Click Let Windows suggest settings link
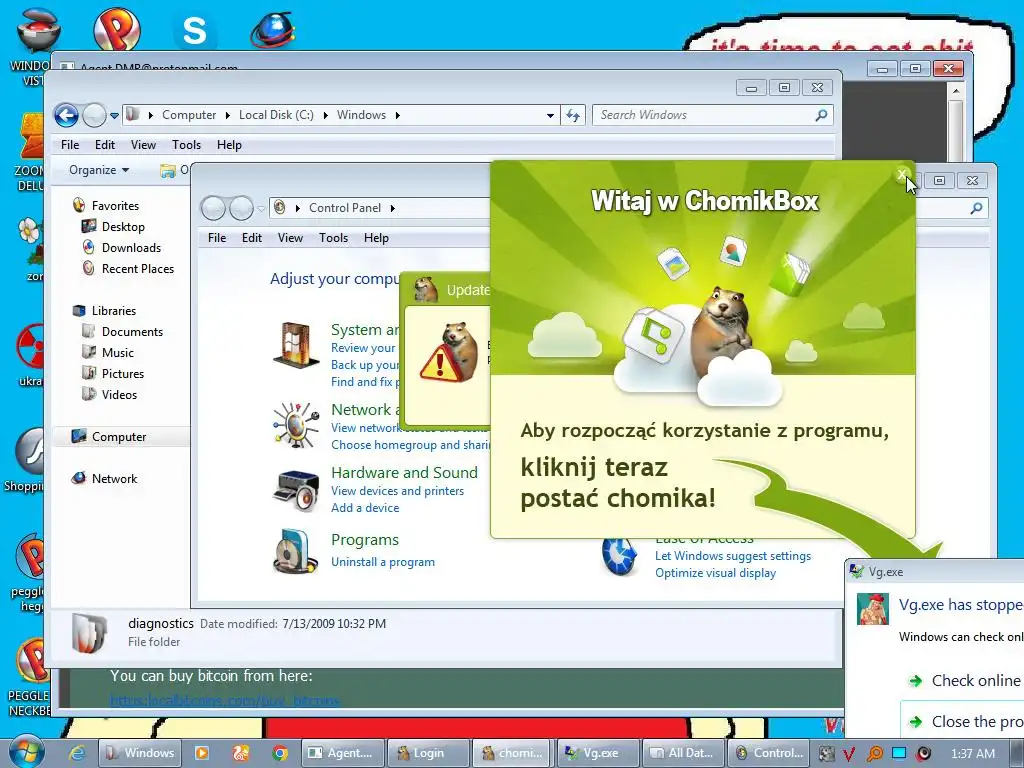Screen dimensions: 1024x768 733,556
